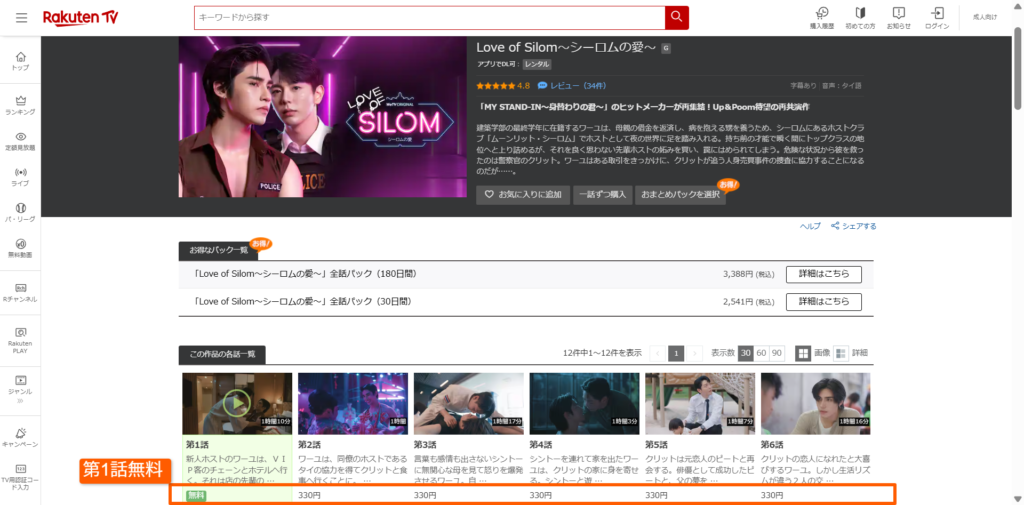Screen dimensions: 1024x505
Task: Click the 第2話 episode title
Action: pyautogui.click(x=308, y=445)
